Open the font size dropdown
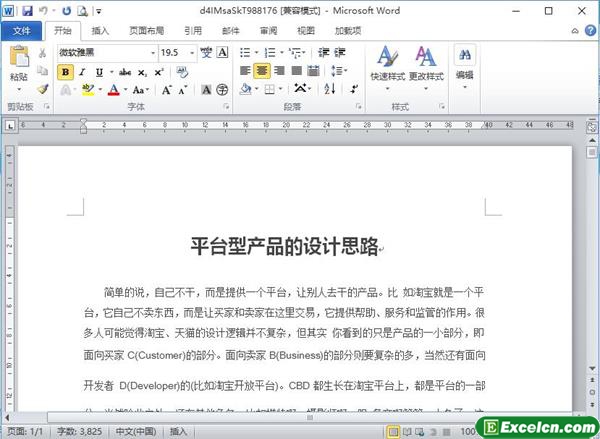This screenshot has width=600, height=439. pyautogui.click(x=192, y=53)
